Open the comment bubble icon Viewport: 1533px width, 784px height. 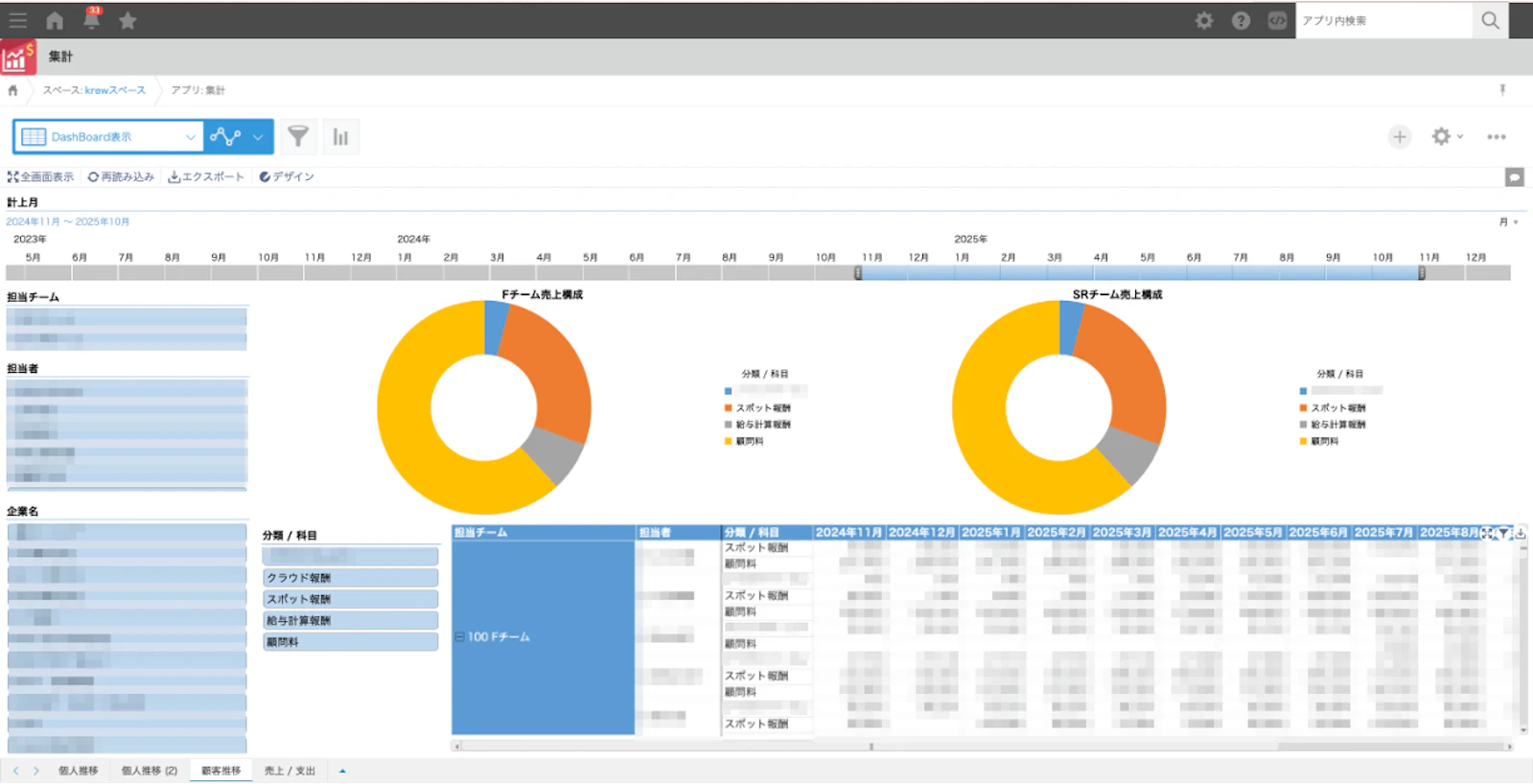pos(1514,177)
